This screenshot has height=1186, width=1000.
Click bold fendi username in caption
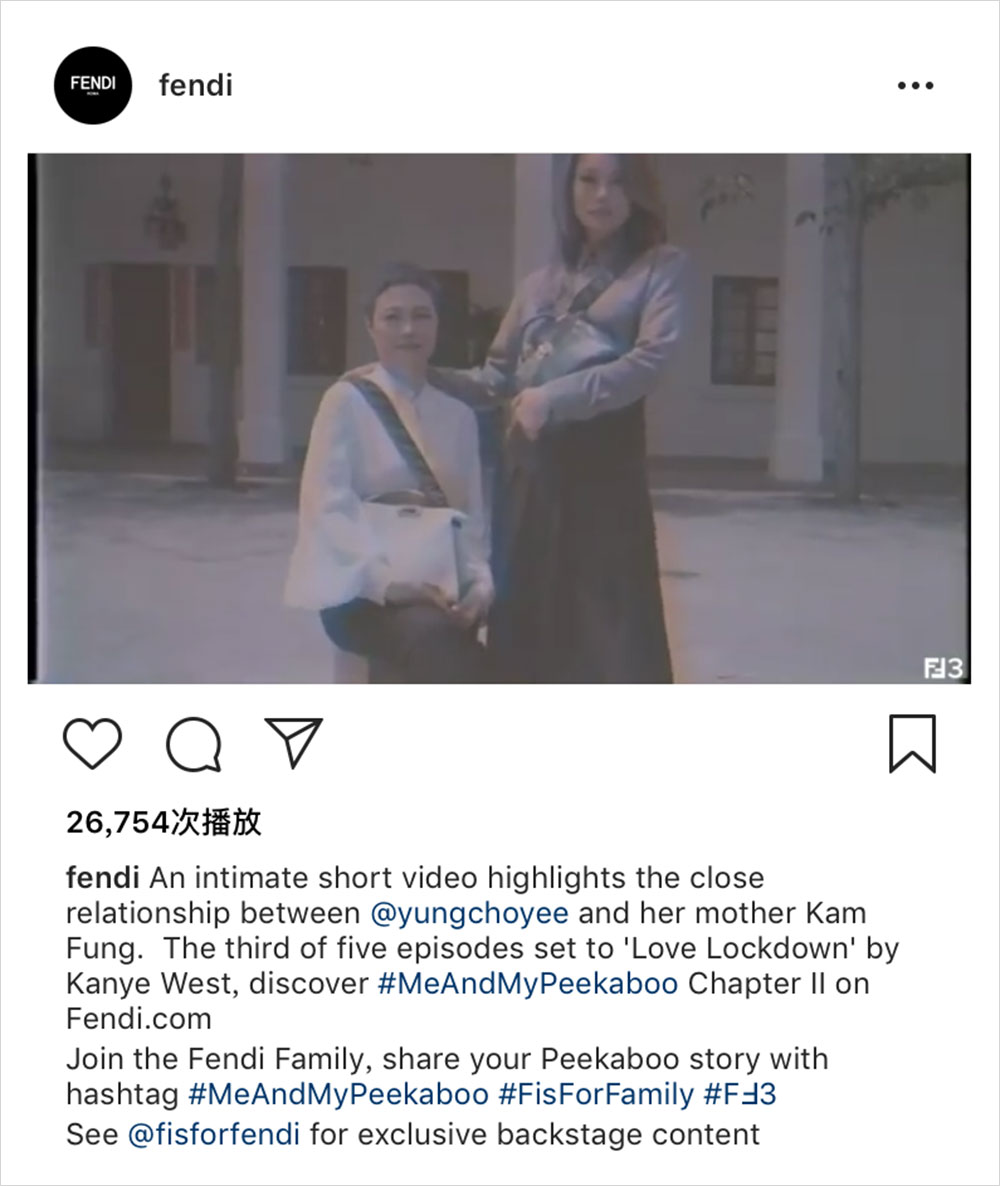pyautogui.click(x=103, y=877)
